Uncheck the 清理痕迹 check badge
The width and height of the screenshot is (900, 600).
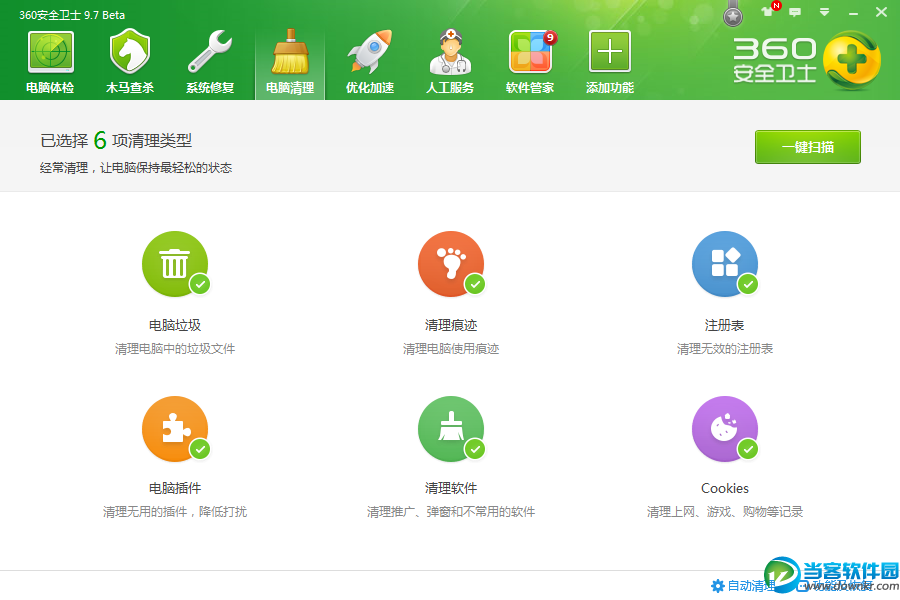pyautogui.click(x=475, y=284)
